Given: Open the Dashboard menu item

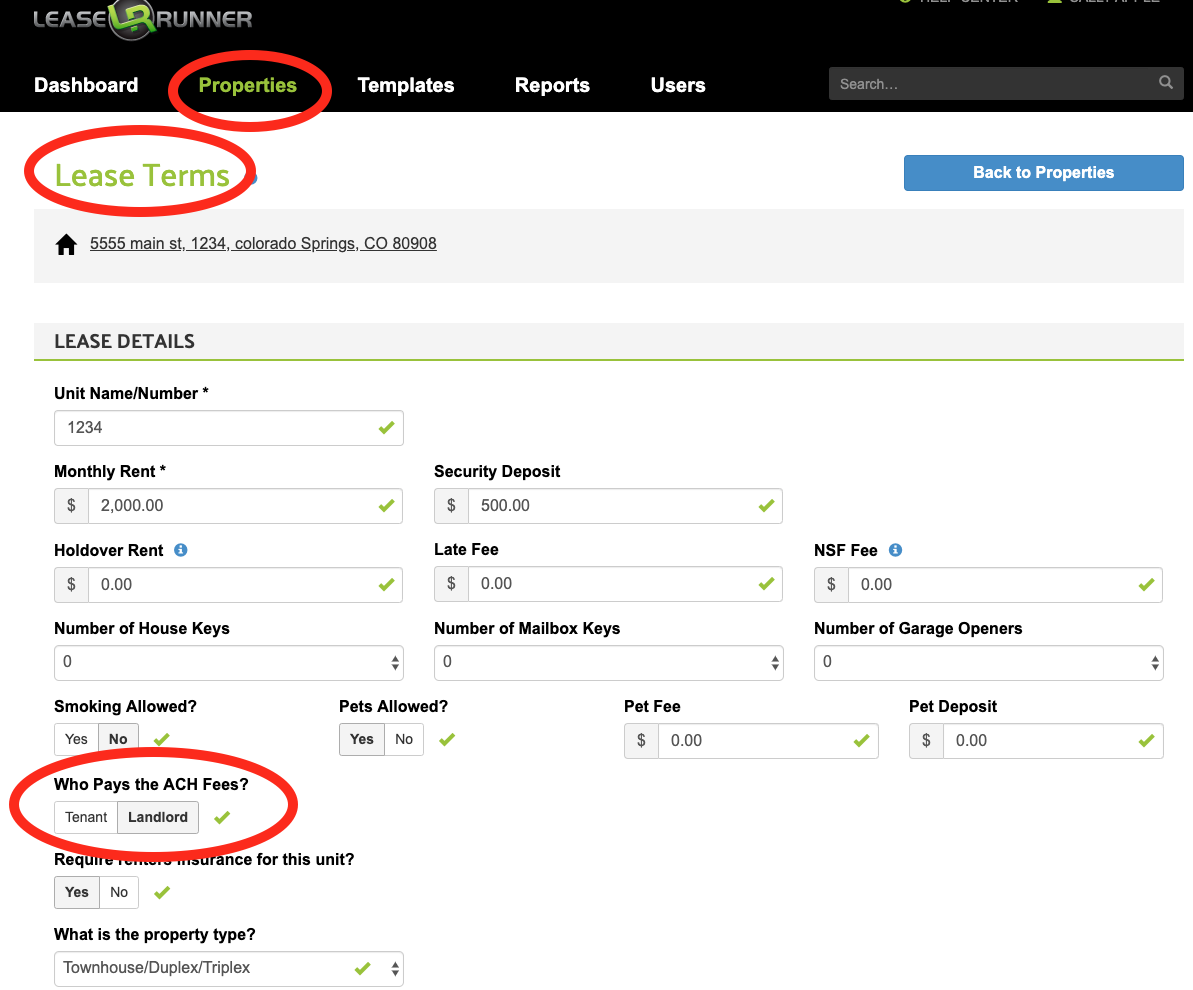Looking at the screenshot, I should 86,85.
